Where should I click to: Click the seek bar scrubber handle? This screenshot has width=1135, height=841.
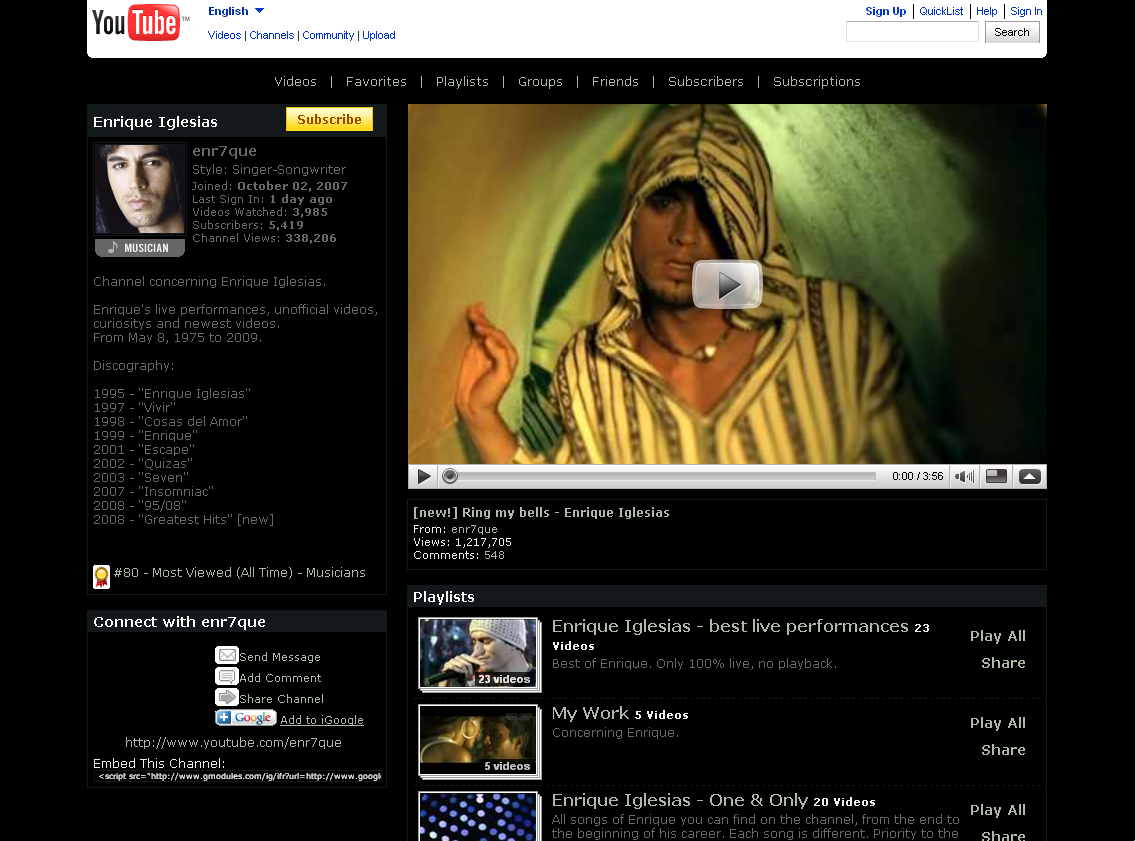pyautogui.click(x=450, y=476)
